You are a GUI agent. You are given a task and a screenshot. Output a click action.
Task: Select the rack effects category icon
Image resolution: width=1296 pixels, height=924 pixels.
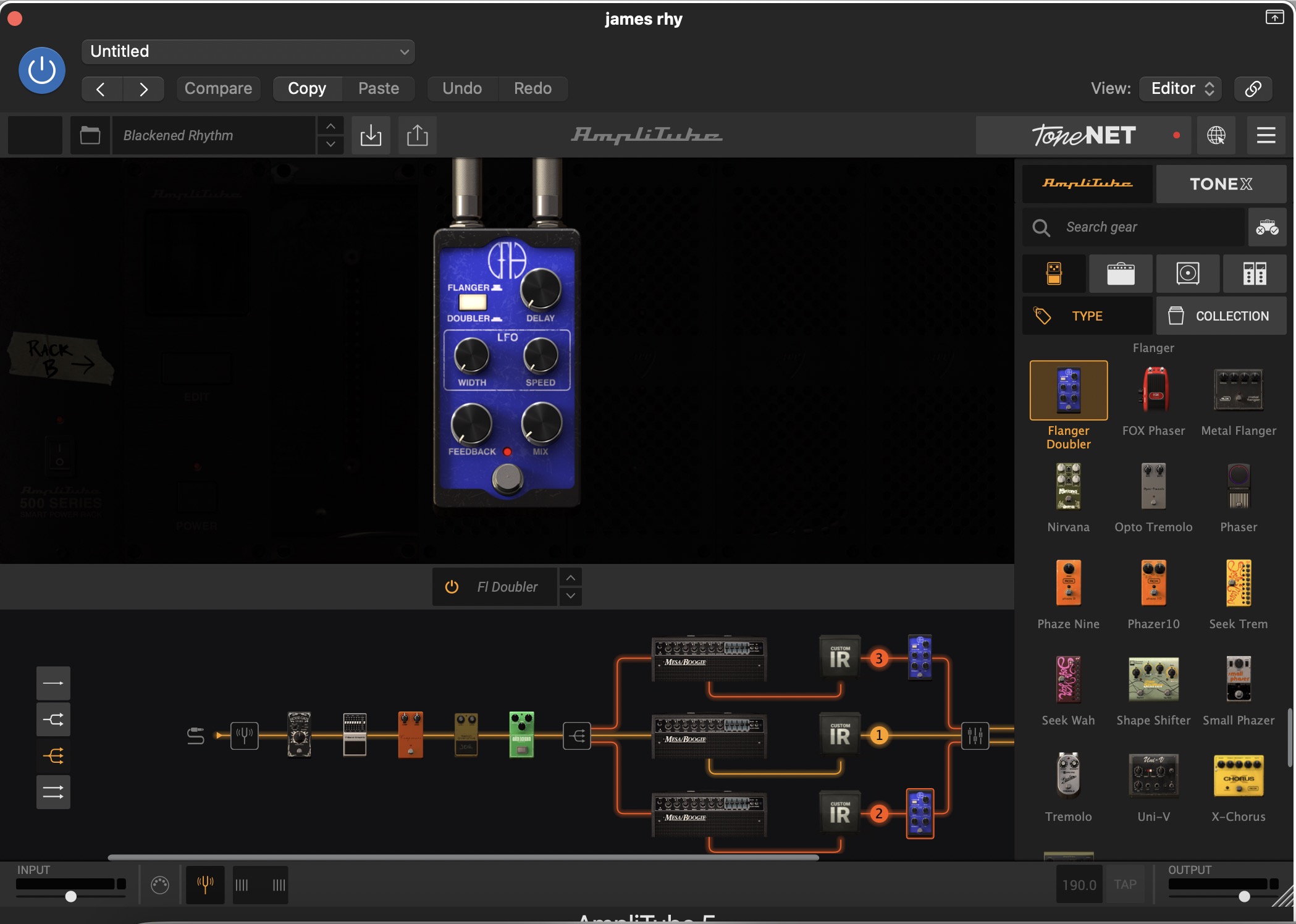point(1255,273)
